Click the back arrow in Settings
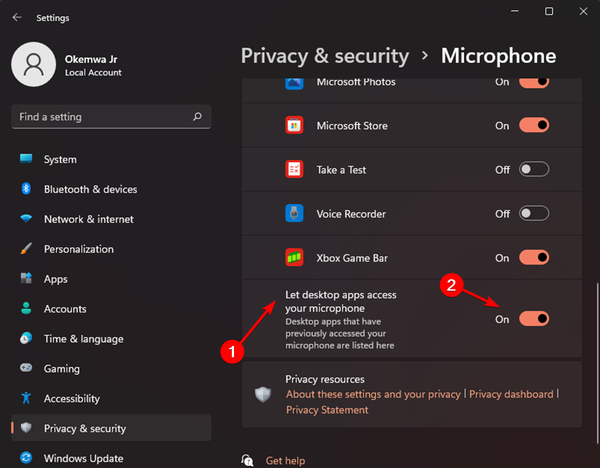600x468 pixels. pyautogui.click(x=16, y=17)
